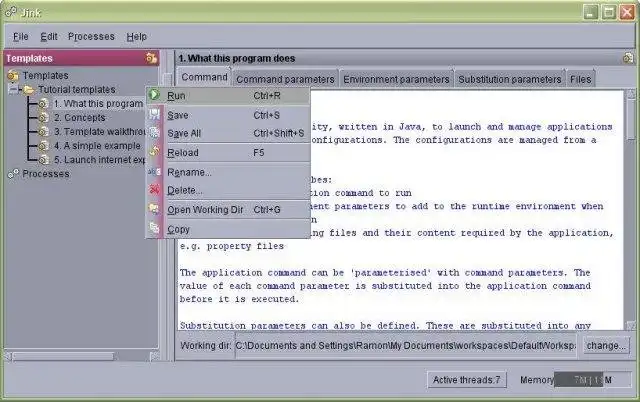Click the Working dir path field
The width and height of the screenshot is (640, 402).
click(x=405, y=346)
